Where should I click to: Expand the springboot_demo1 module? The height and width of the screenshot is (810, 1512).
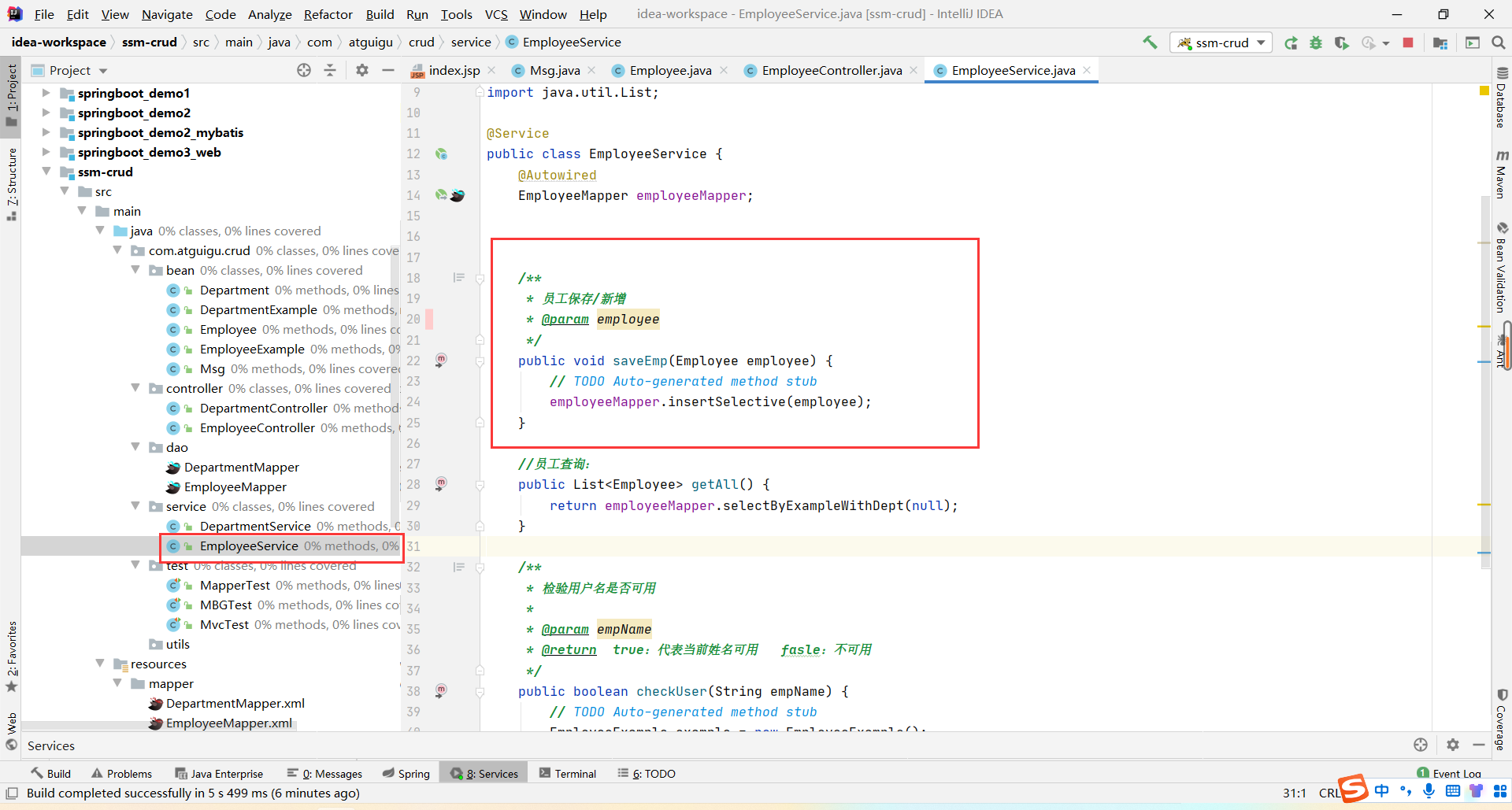(x=46, y=93)
